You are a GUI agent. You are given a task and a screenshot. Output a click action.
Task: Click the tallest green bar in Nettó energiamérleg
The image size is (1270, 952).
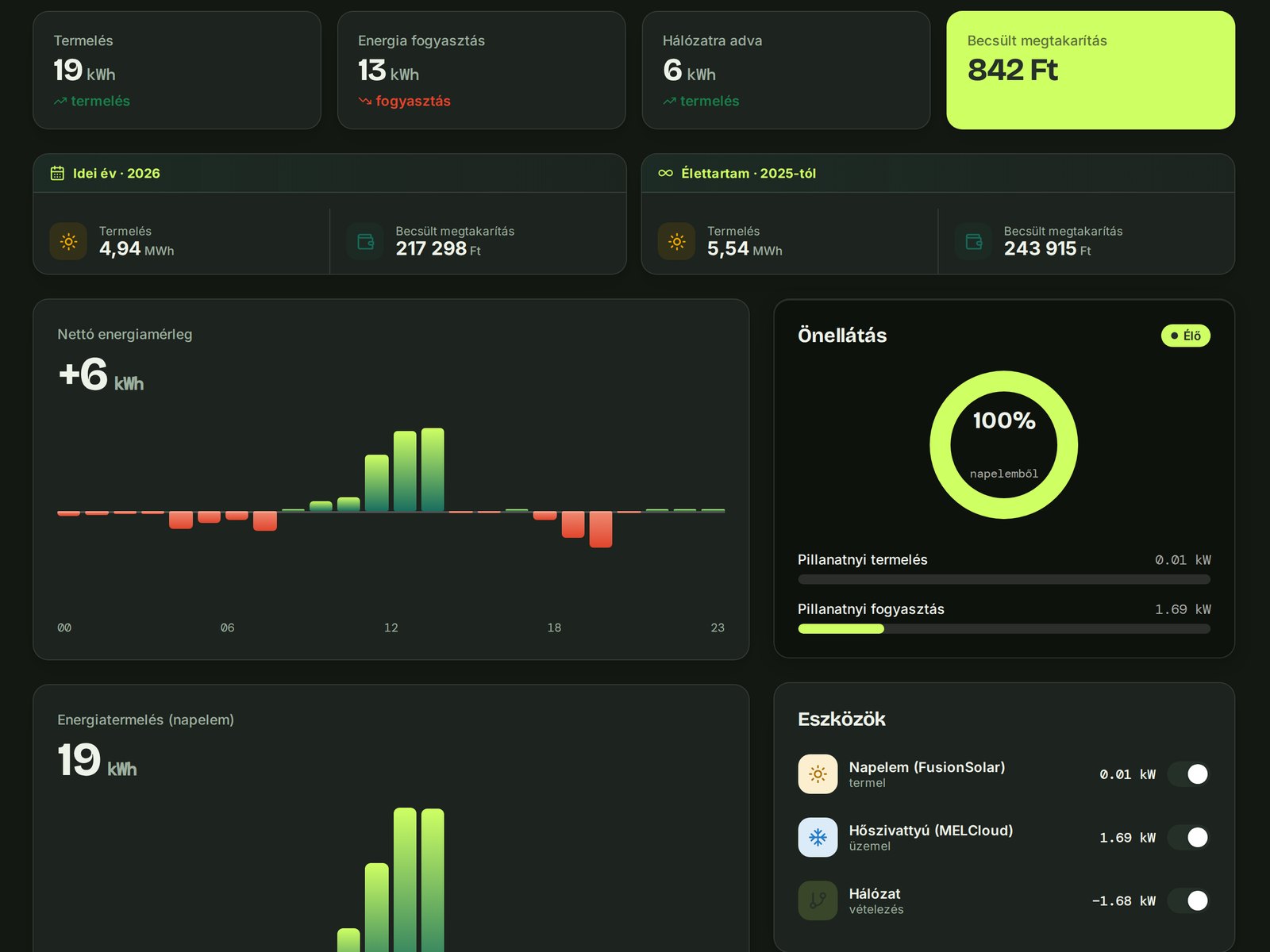click(433, 470)
